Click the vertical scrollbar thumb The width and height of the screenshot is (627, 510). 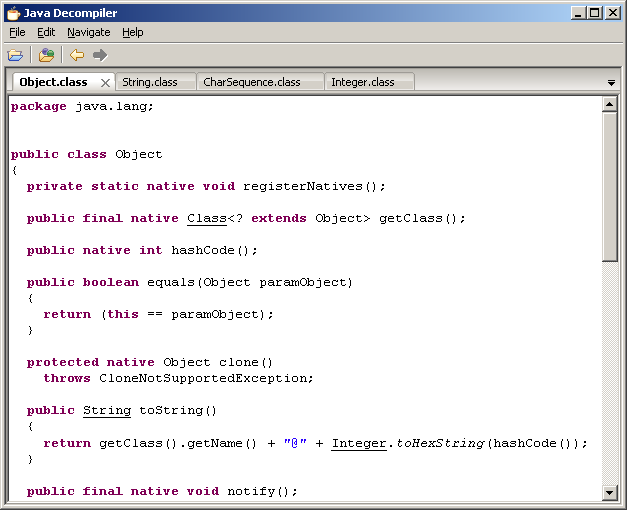(609, 187)
